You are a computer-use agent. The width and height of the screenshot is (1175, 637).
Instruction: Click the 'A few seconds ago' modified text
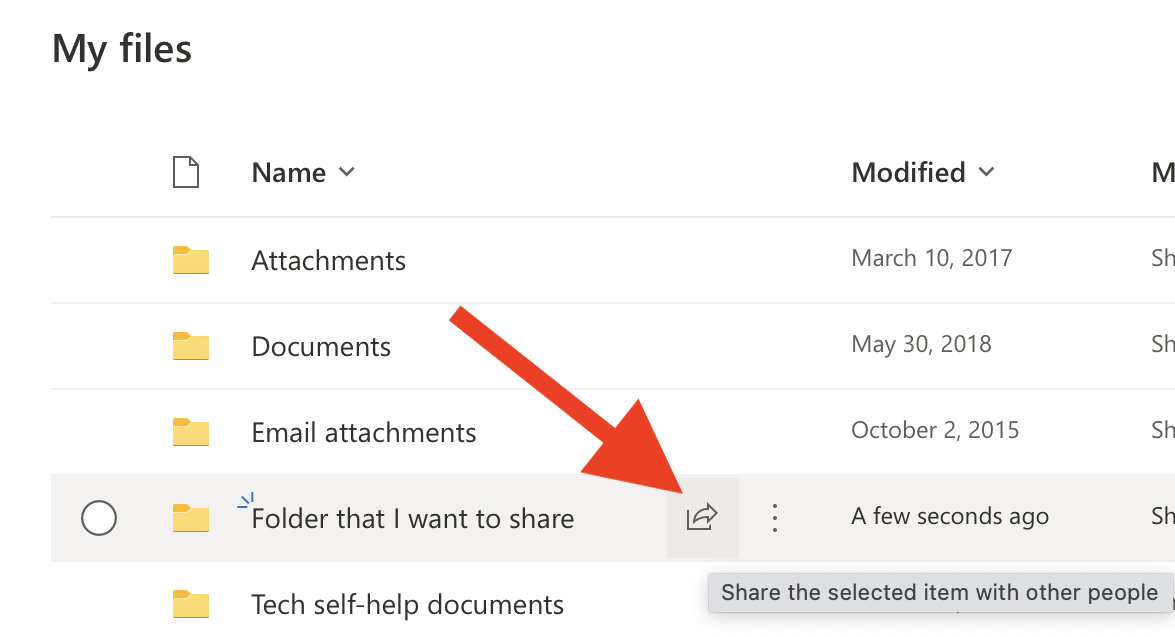[x=949, y=516]
